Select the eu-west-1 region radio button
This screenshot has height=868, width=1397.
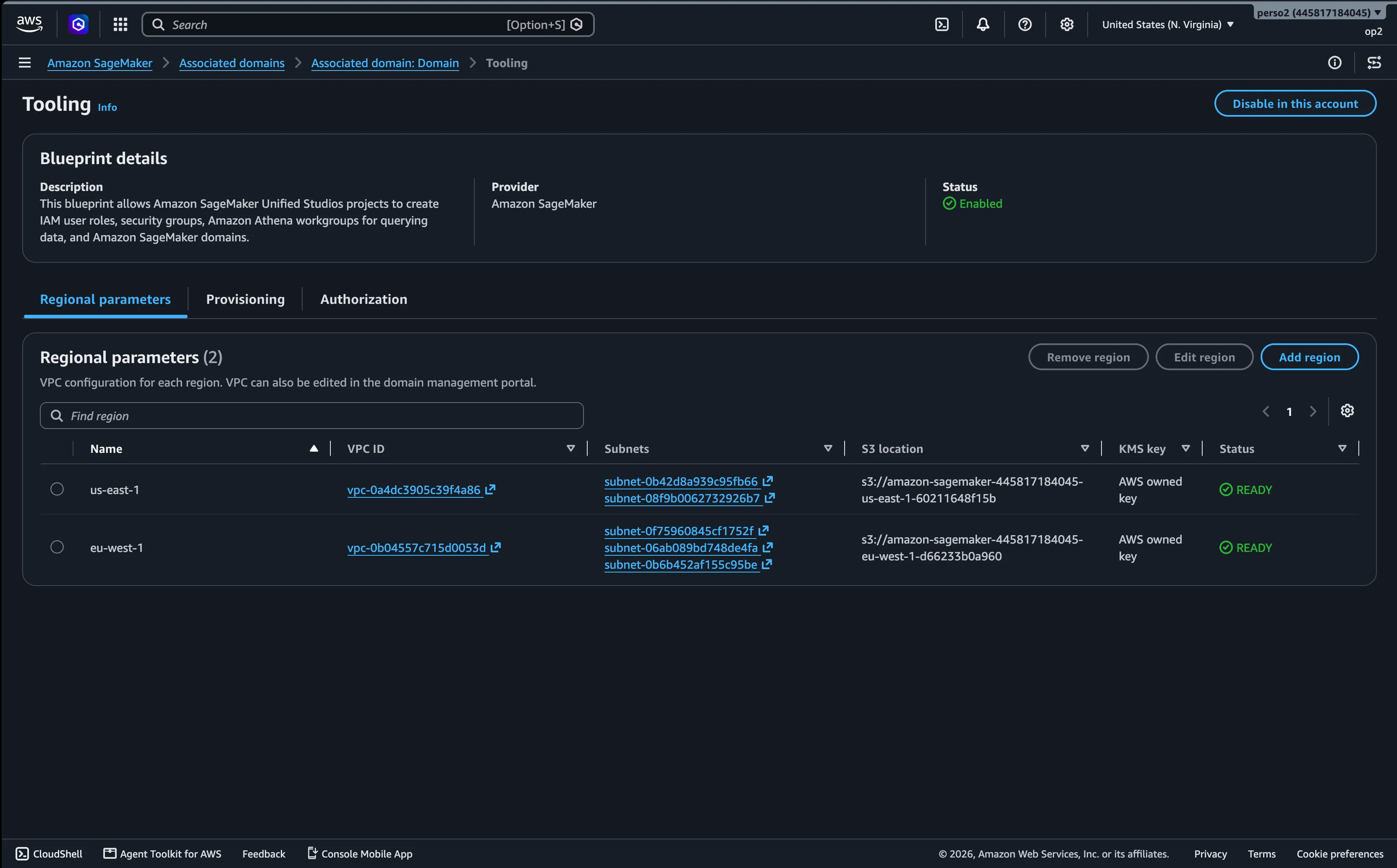tap(57, 546)
